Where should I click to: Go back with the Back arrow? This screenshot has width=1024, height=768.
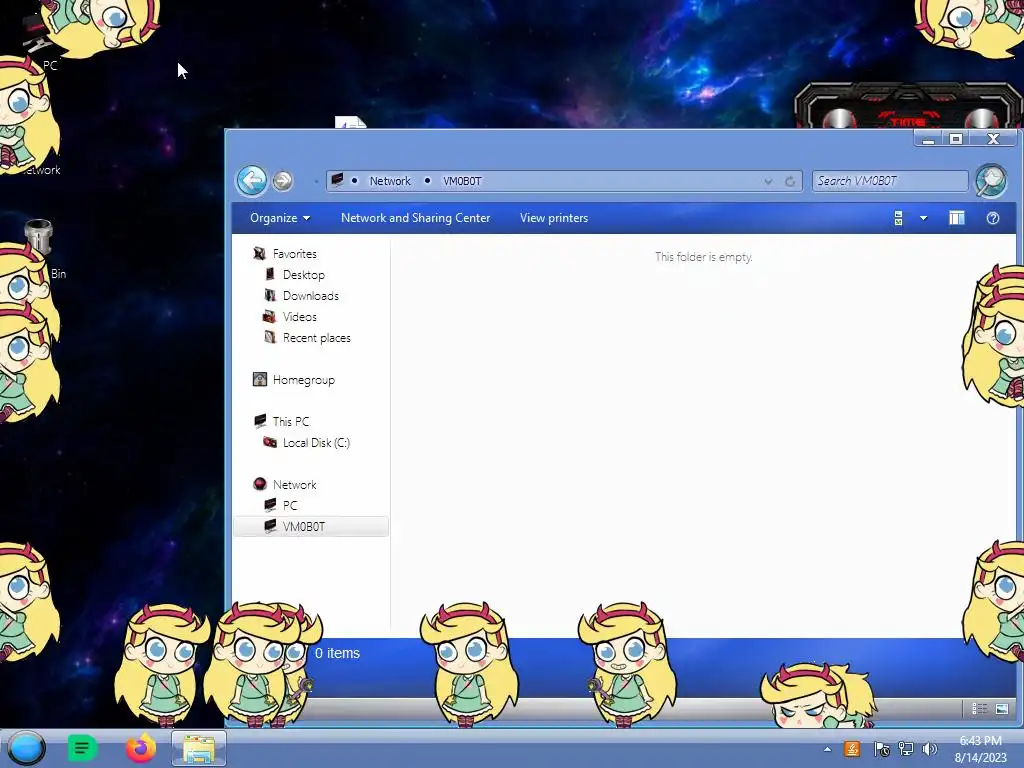[x=251, y=180]
